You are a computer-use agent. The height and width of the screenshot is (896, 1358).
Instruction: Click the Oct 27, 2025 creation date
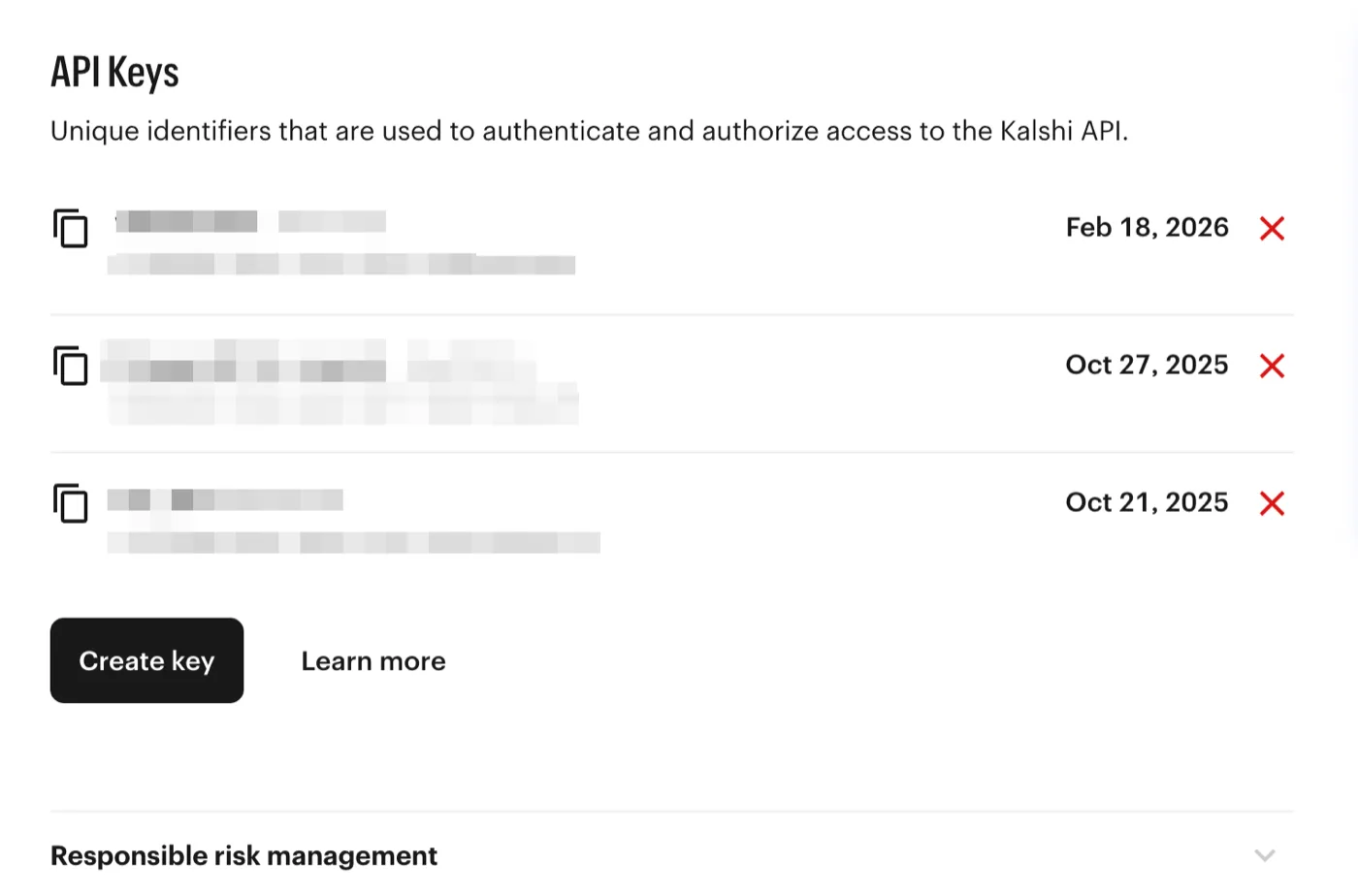pyautogui.click(x=1147, y=366)
